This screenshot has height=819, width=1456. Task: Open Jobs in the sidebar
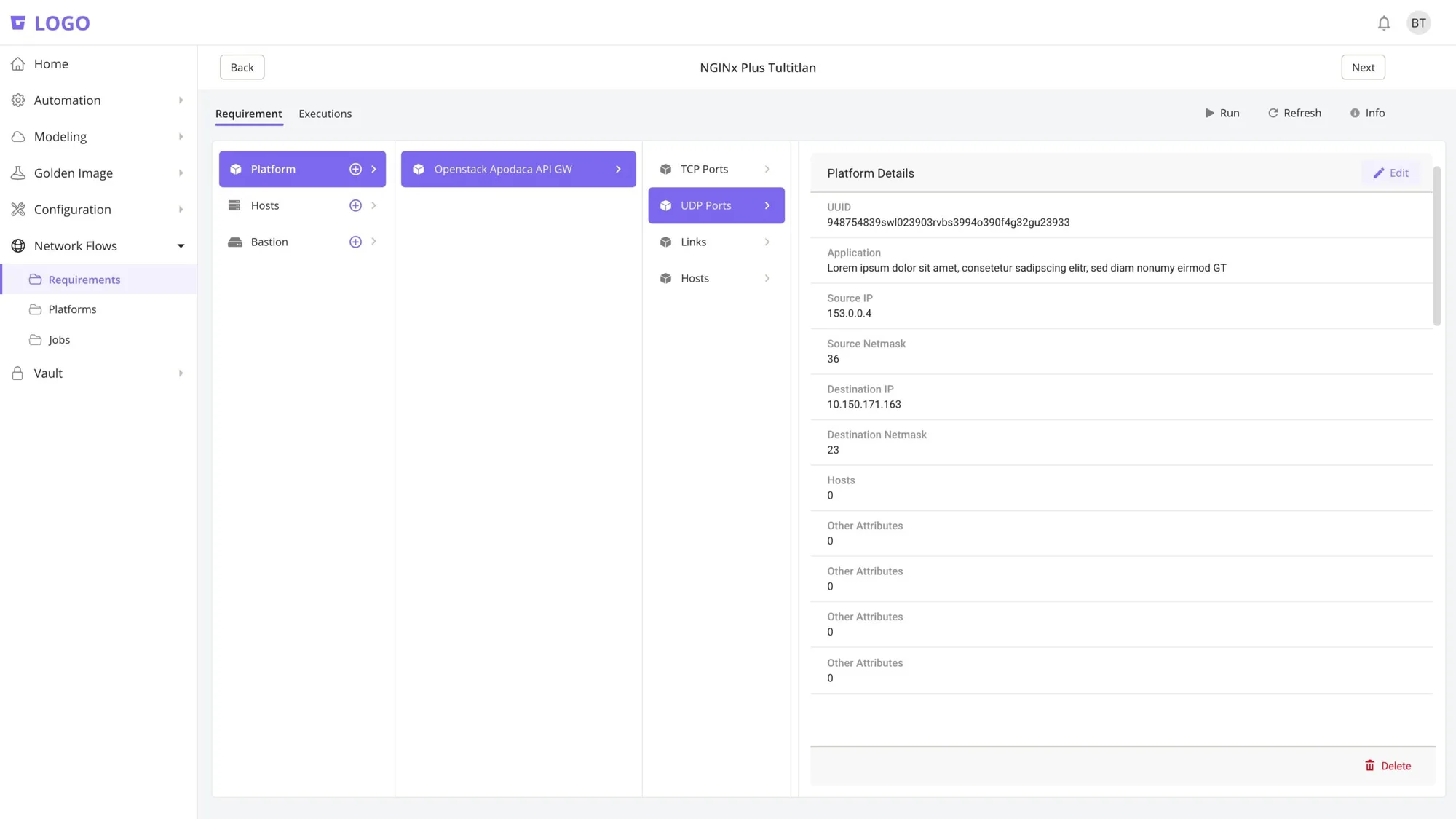point(99,340)
